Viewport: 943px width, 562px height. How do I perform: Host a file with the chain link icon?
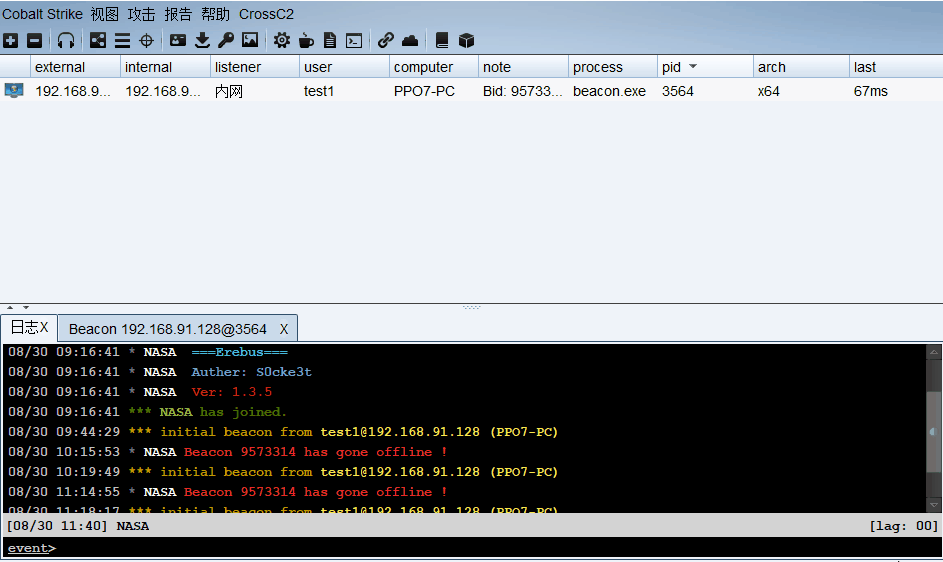coord(385,40)
